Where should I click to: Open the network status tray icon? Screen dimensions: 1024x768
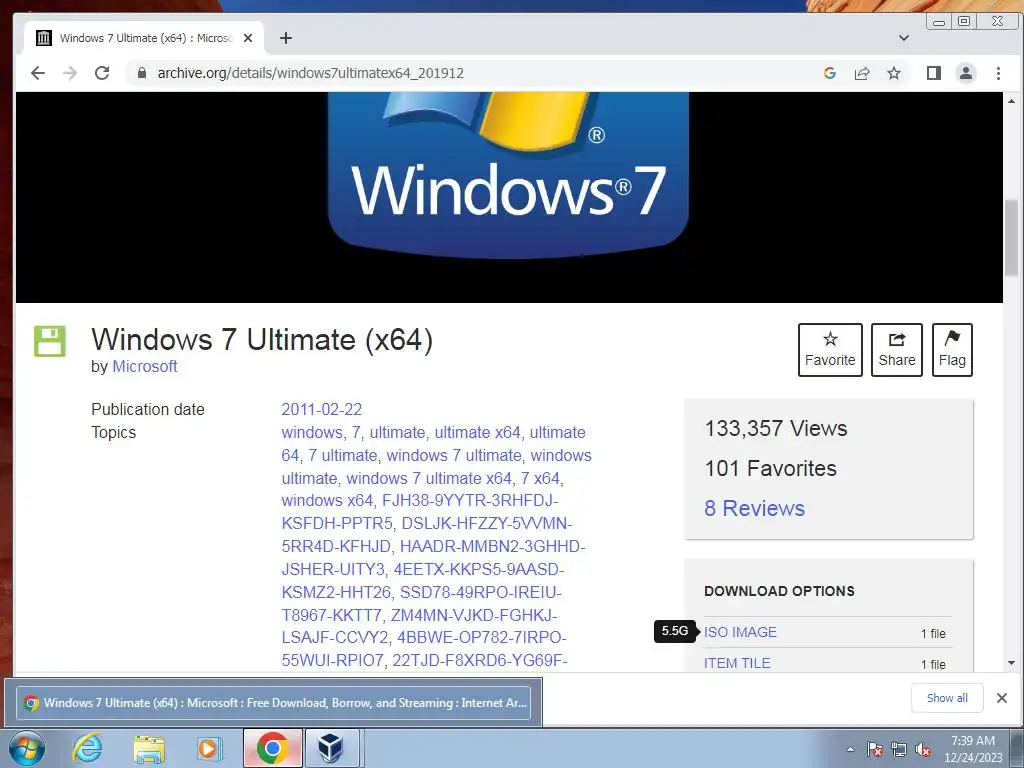(899, 749)
